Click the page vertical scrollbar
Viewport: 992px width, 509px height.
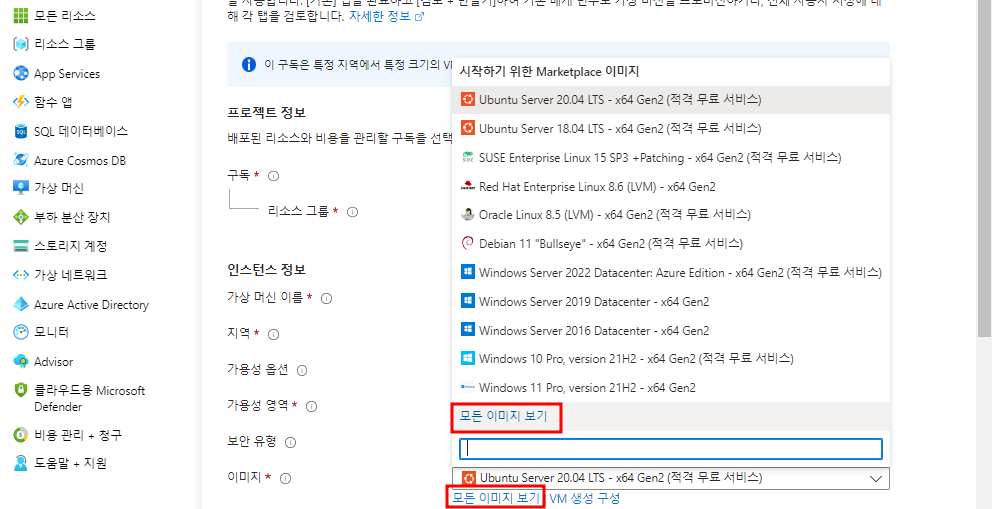(x=984, y=168)
